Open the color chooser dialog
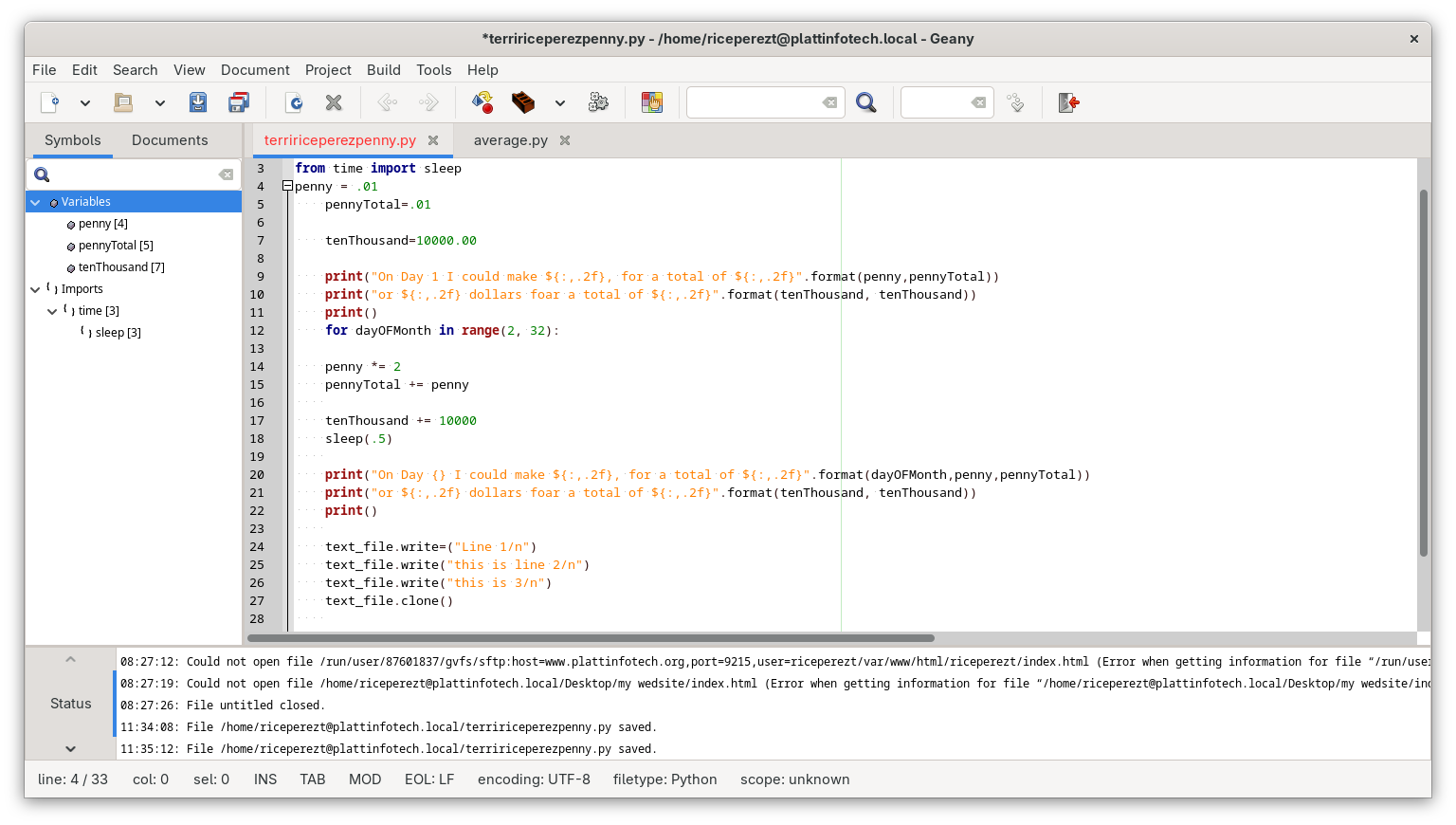This screenshot has width=1456, height=825. pyautogui.click(x=652, y=102)
